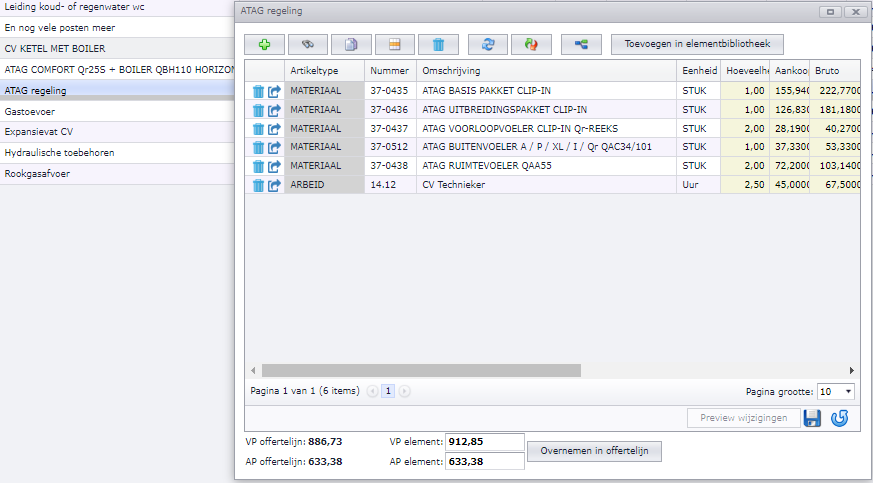
Task: Delete using the toolbar trash icon
Action: tap(438, 45)
